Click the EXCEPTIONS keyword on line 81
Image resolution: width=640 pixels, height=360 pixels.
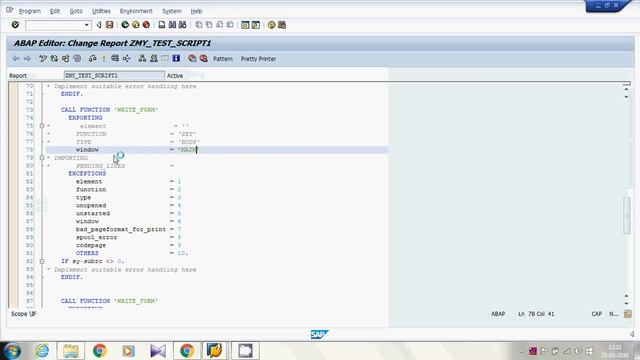pyautogui.click(x=87, y=173)
